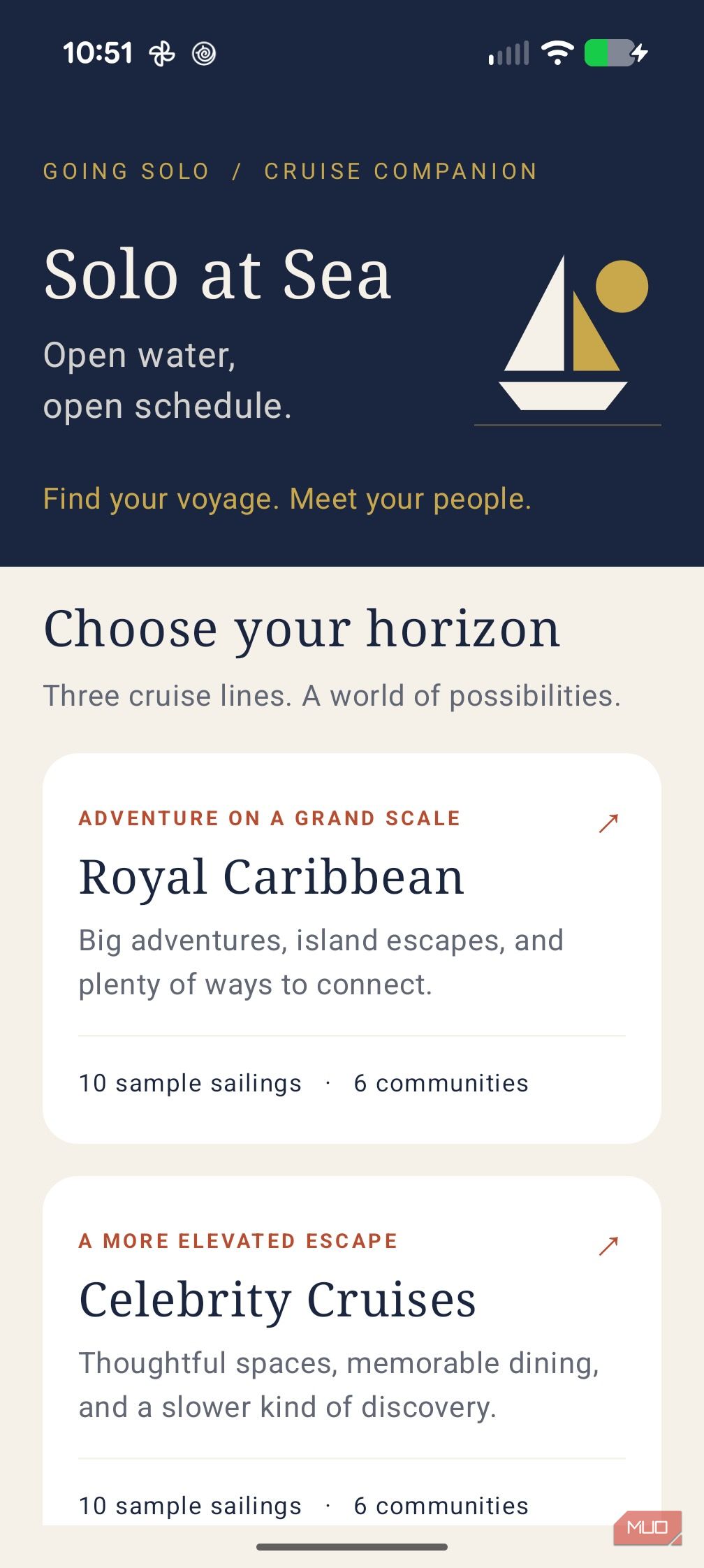This screenshot has width=704, height=1568.
Task: Tap Celebrity Cruises' 6 communities label
Action: [441, 1506]
